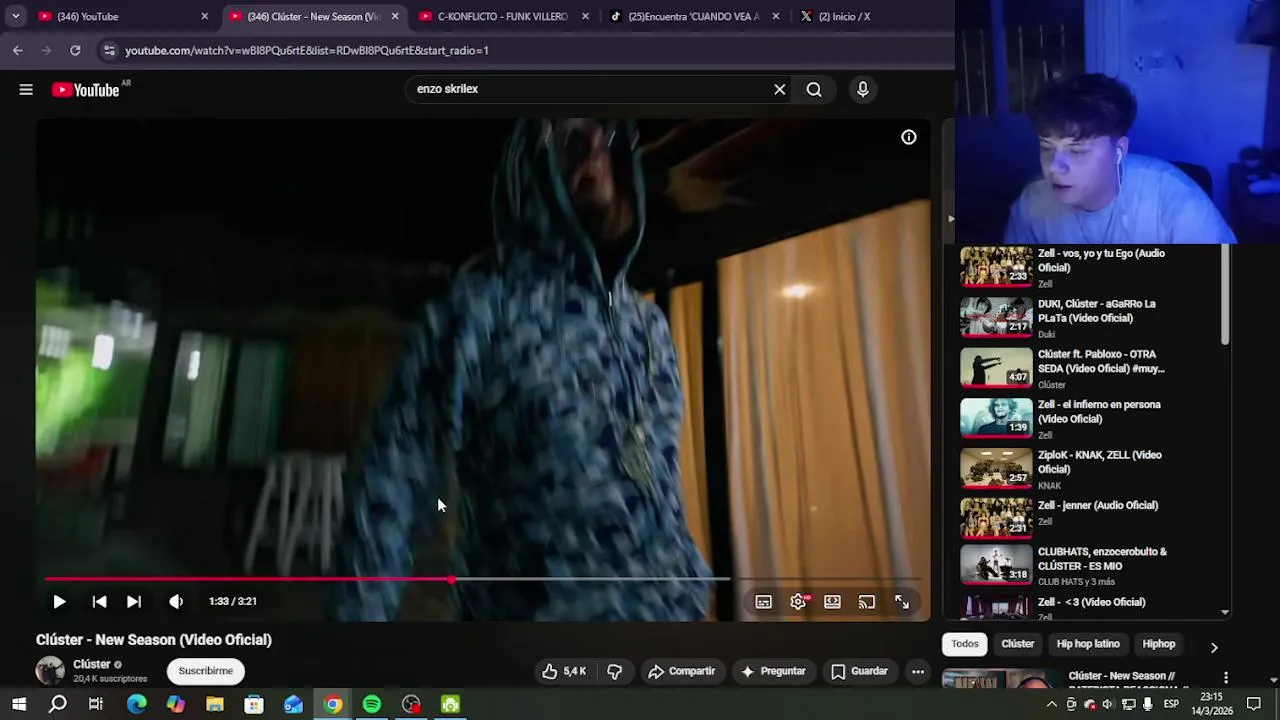
Task: Open Windows taskbar search
Action: (x=58, y=705)
